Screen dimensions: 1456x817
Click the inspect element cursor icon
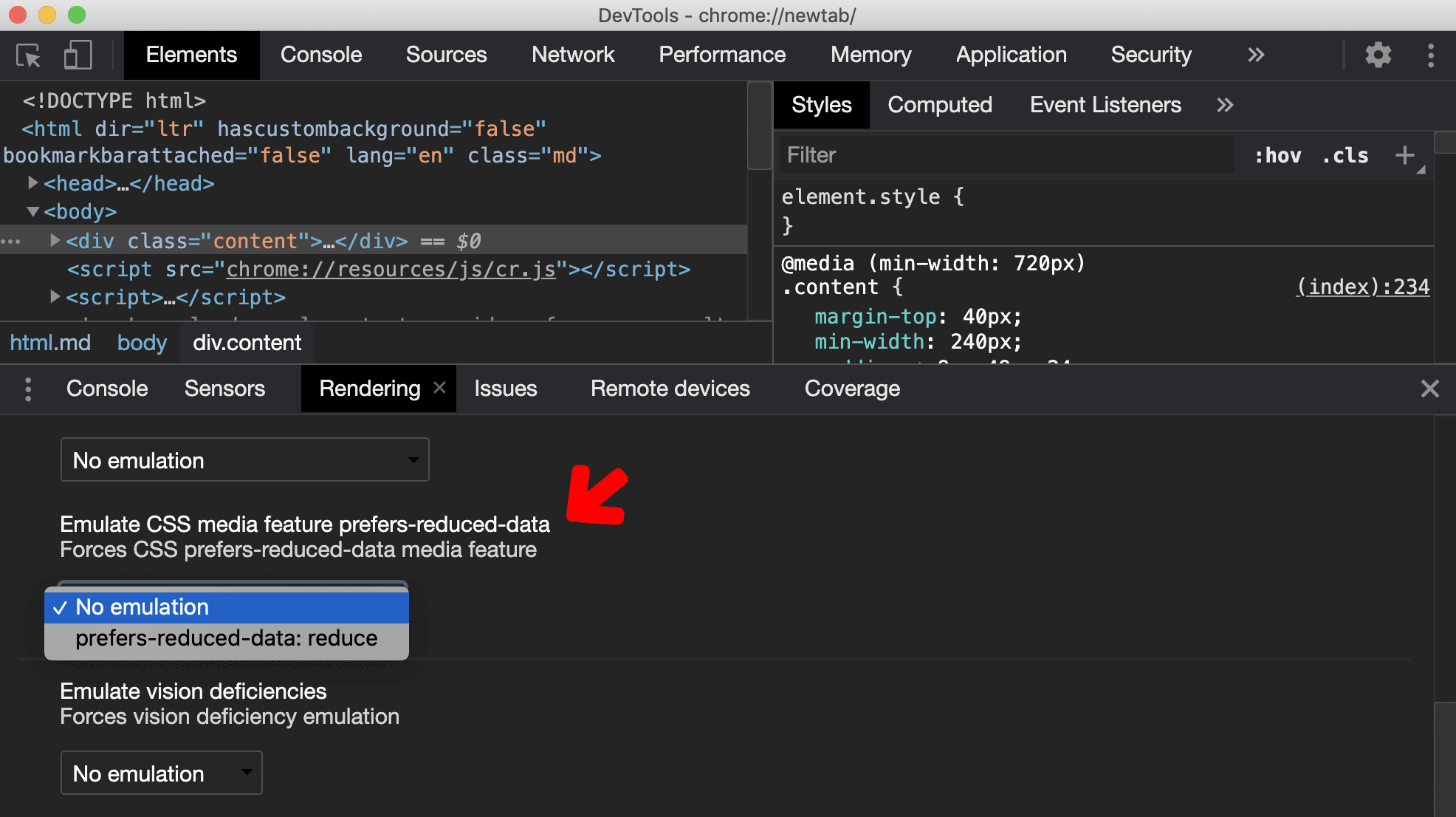pos(28,55)
